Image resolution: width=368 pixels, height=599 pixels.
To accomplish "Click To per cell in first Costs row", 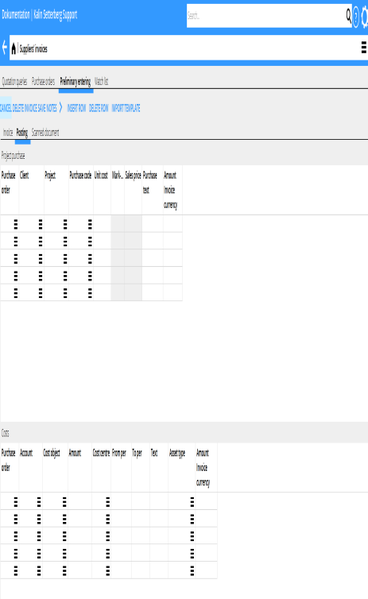I will click(140, 502).
